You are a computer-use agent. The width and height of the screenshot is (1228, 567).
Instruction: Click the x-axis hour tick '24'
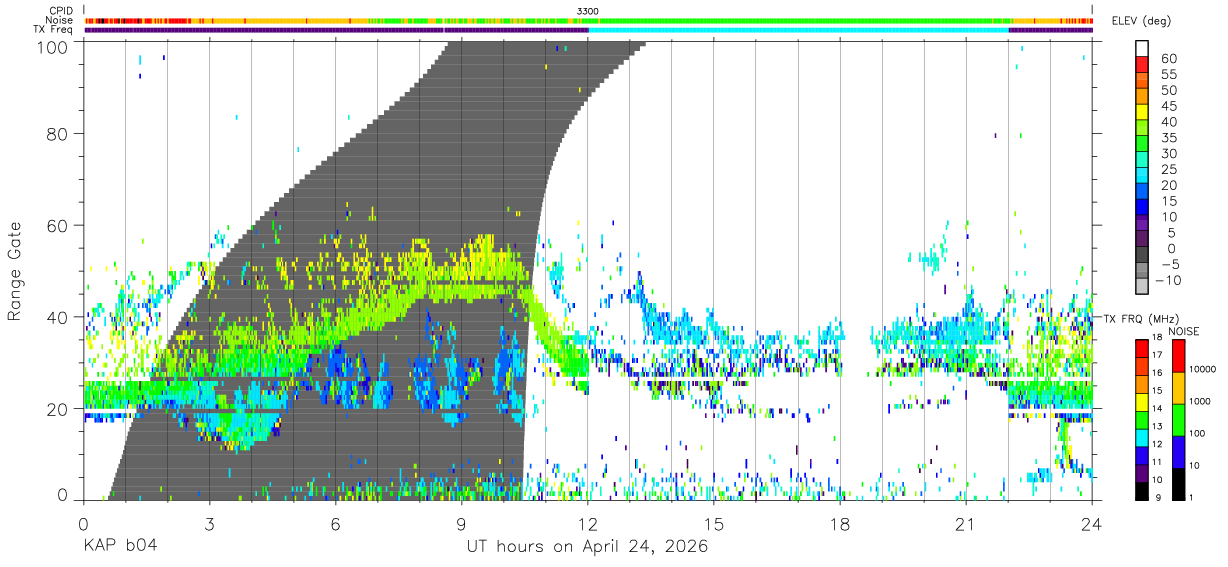1092,524
